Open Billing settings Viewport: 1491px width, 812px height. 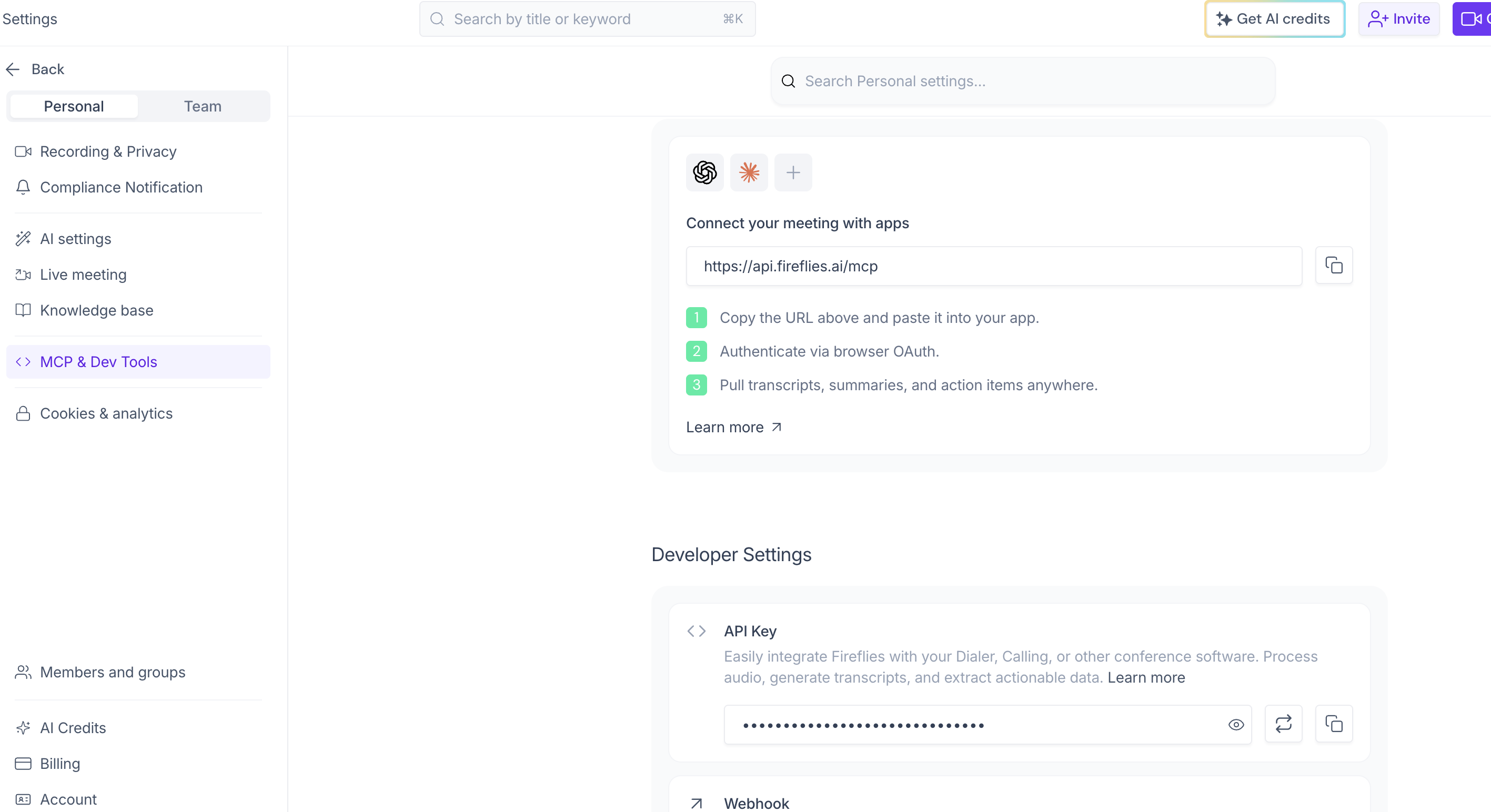(138, 764)
